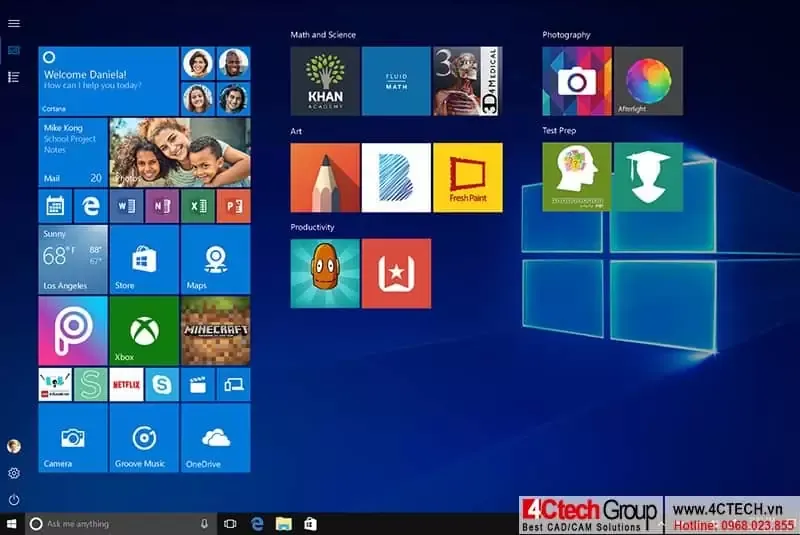Switch to the all apps list view
This screenshot has width=800, height=535.
click(x=14, y=77)
